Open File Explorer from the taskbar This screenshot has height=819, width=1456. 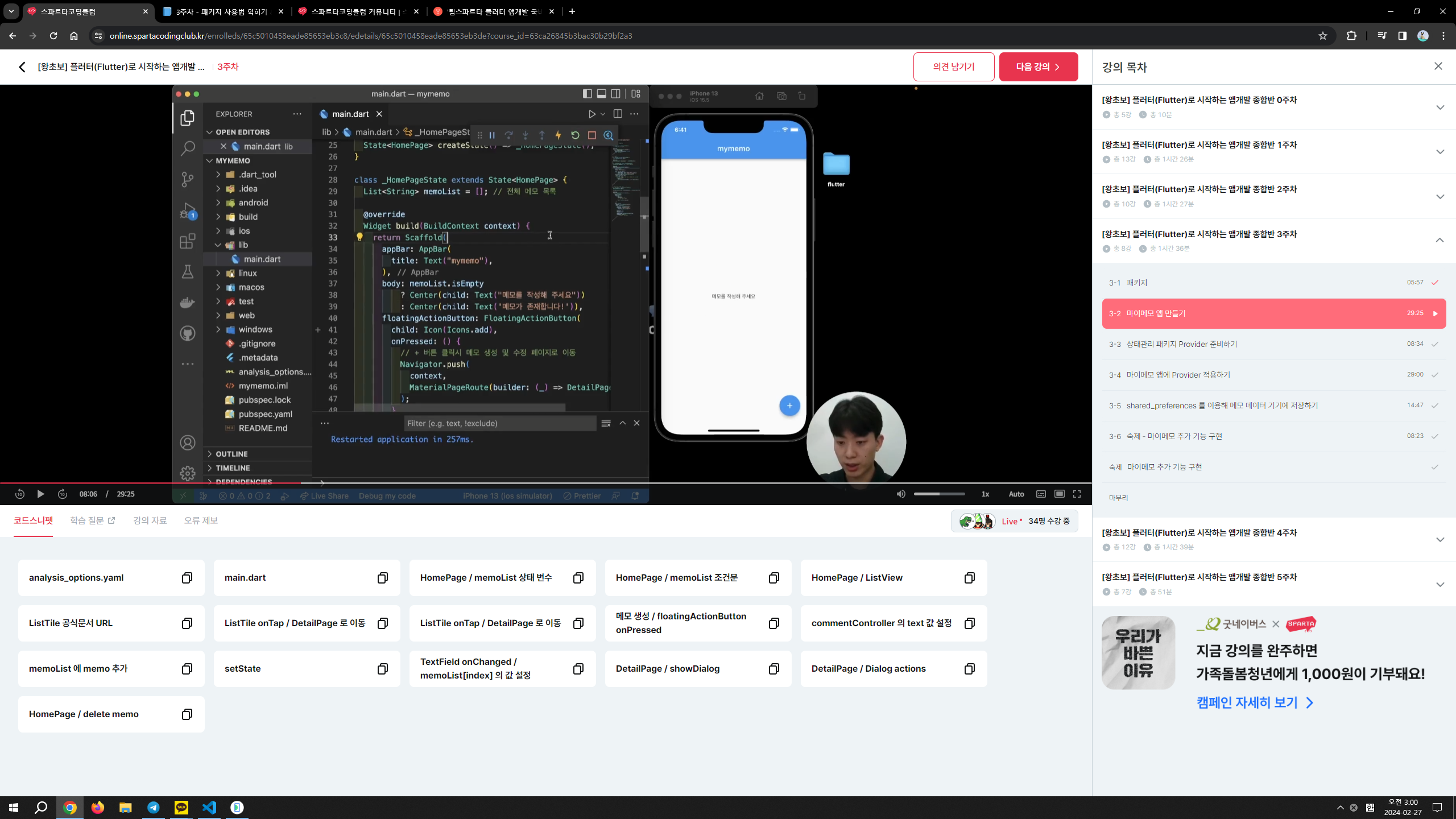click(126, 807)
